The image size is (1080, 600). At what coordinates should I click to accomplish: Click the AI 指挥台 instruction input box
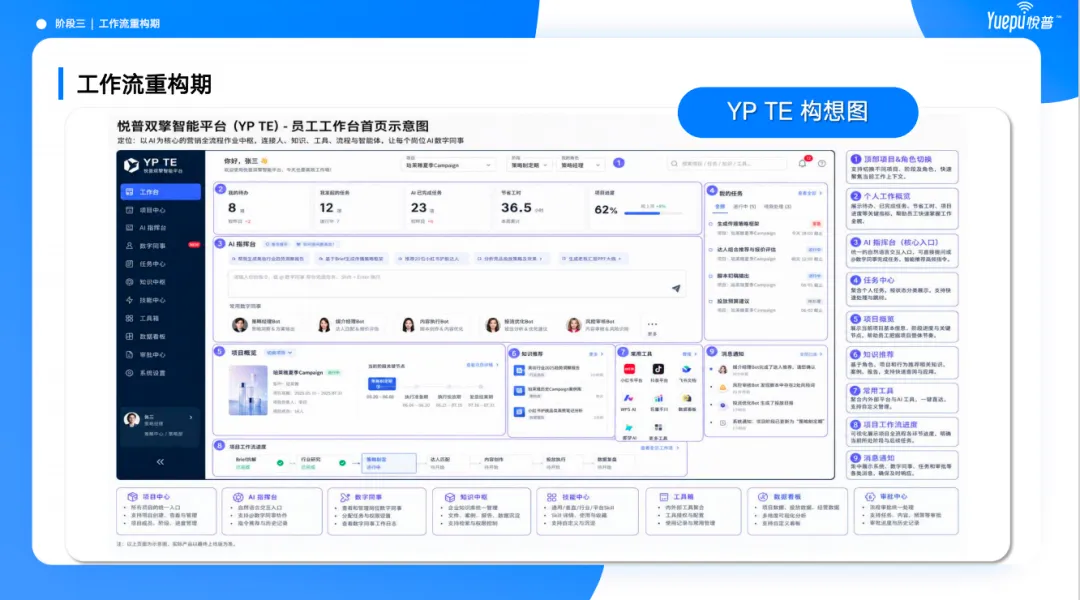456,283
